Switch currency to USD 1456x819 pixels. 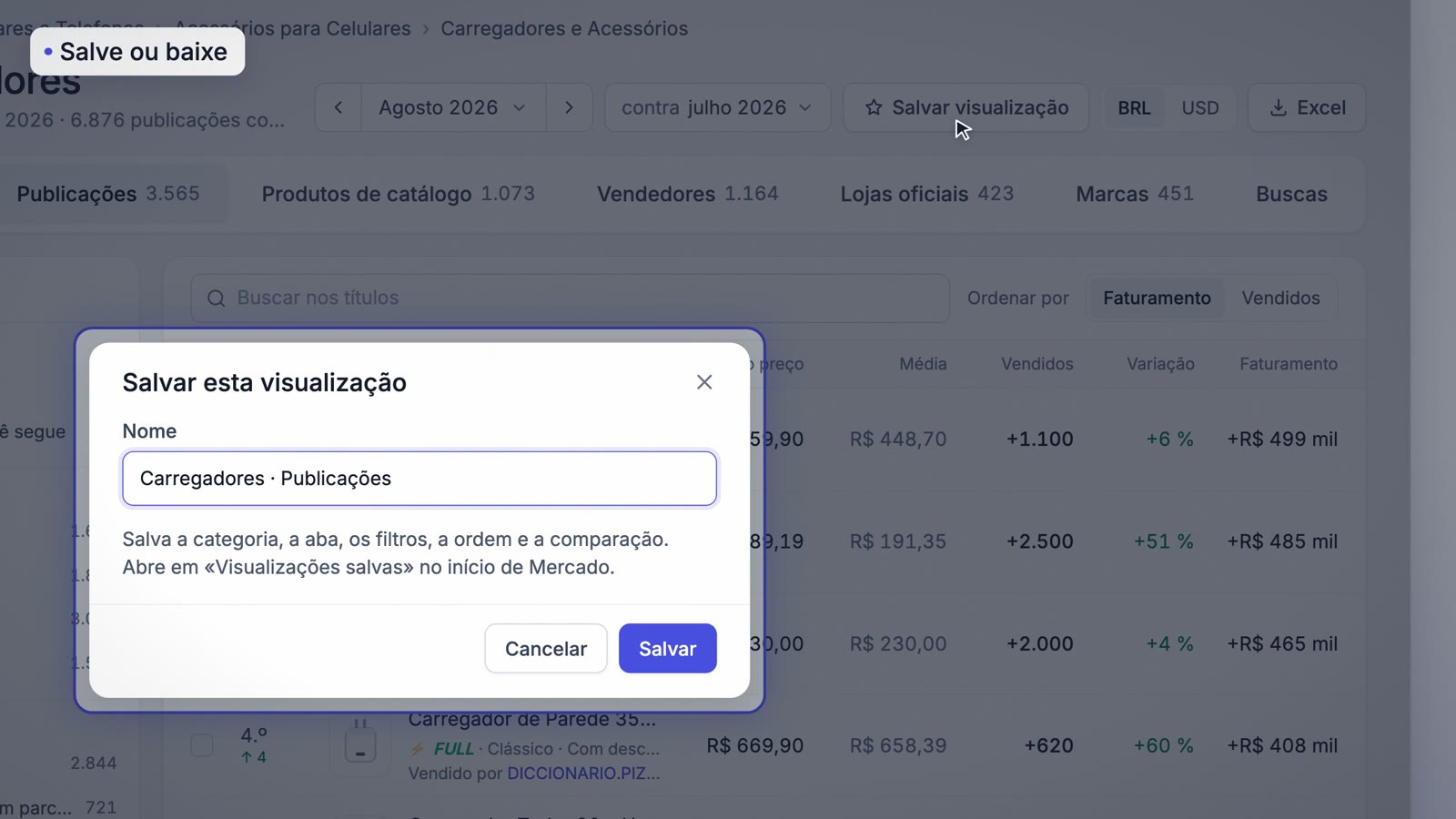1200,107
